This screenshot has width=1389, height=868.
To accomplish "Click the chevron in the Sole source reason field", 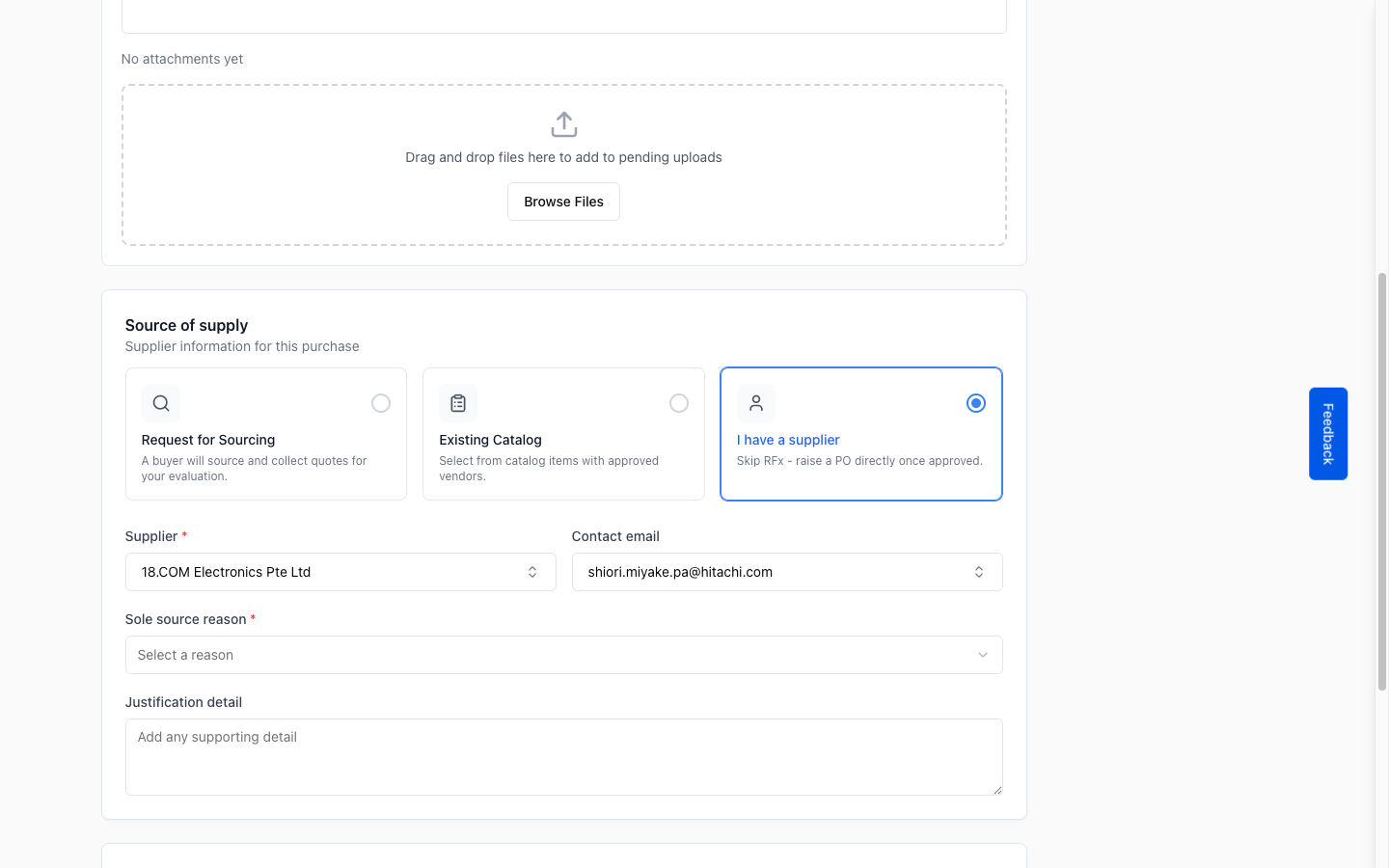I will pyautogui.click(x=983, y=655).
